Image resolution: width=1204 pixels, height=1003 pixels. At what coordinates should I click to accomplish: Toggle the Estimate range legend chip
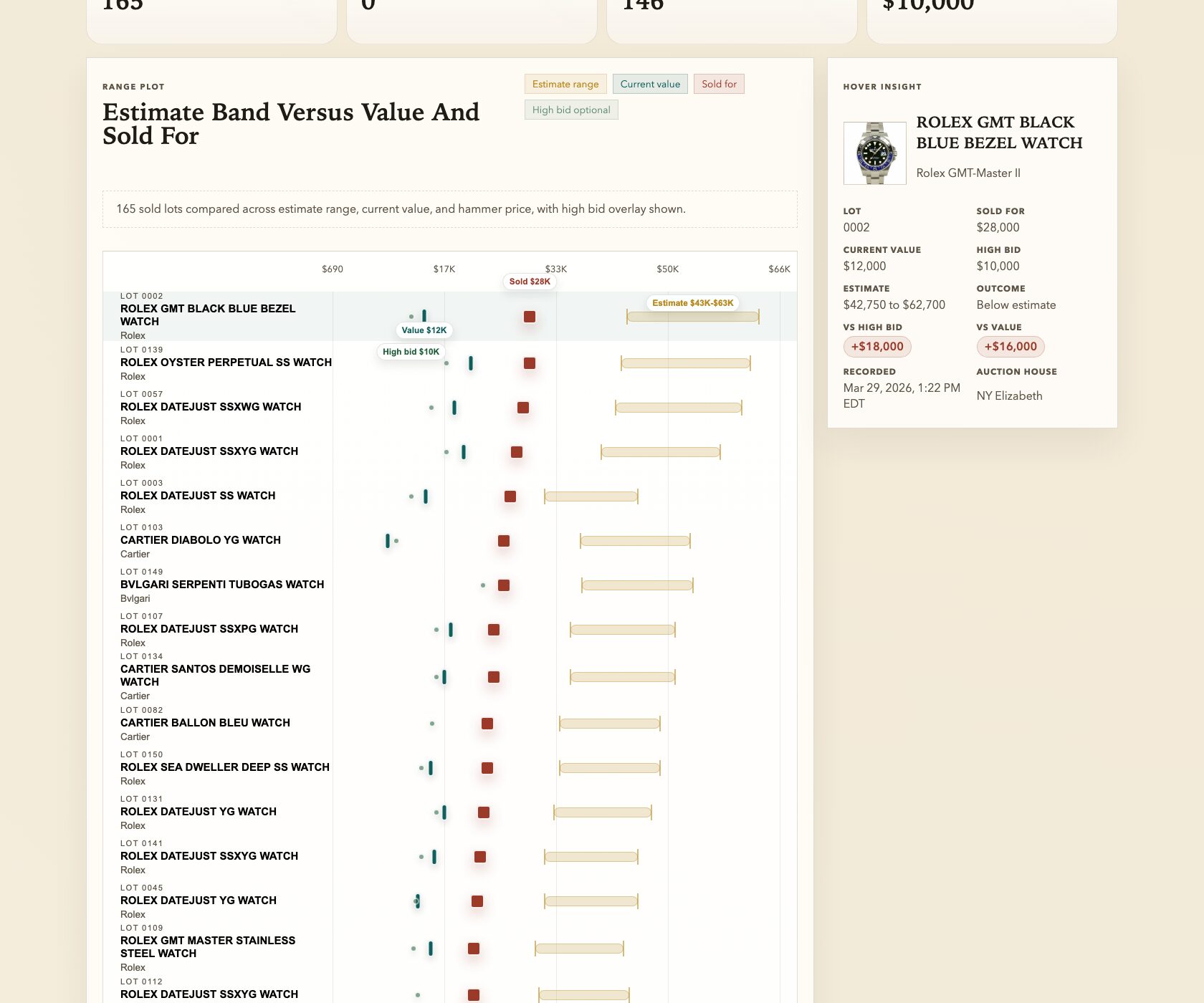coord(565,84)
